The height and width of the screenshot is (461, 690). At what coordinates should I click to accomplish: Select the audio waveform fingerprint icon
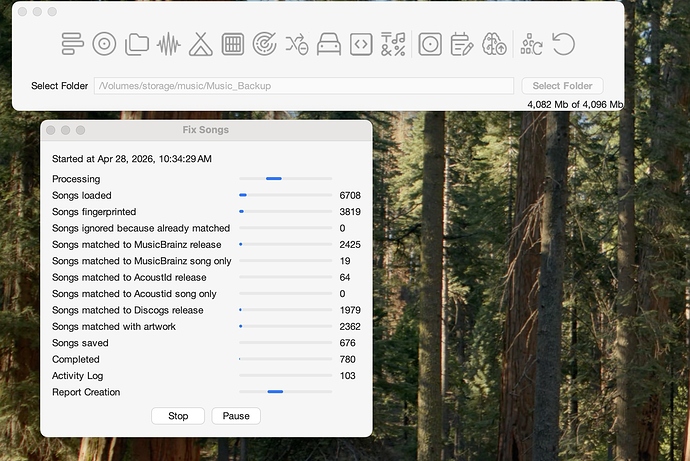pos(169,44)
